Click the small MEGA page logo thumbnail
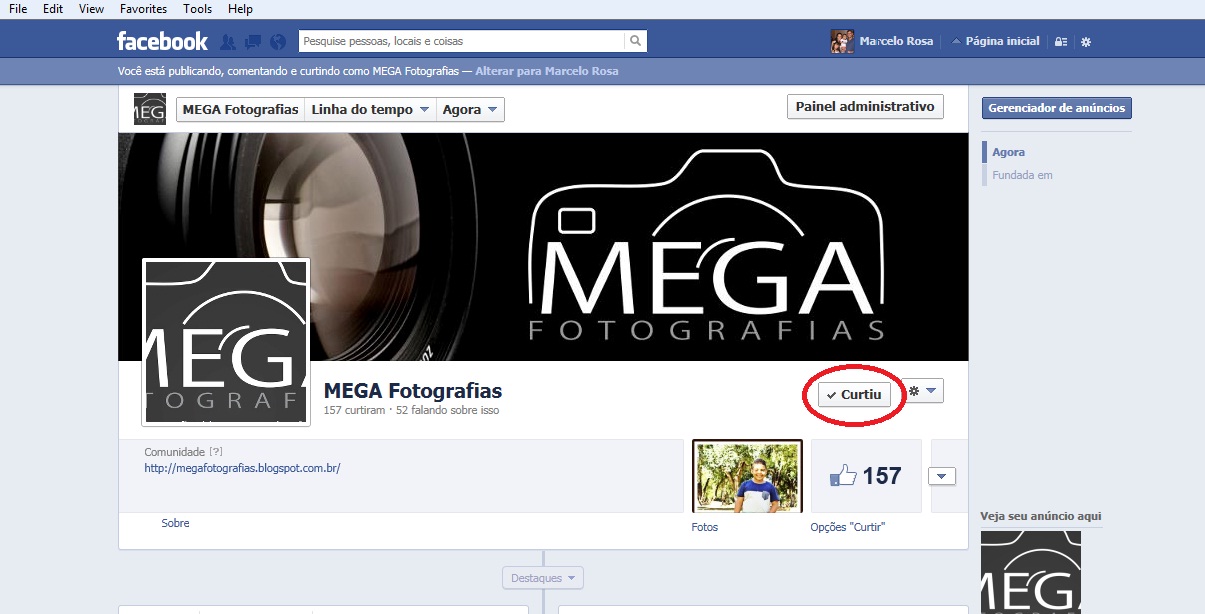 (149, 109)
